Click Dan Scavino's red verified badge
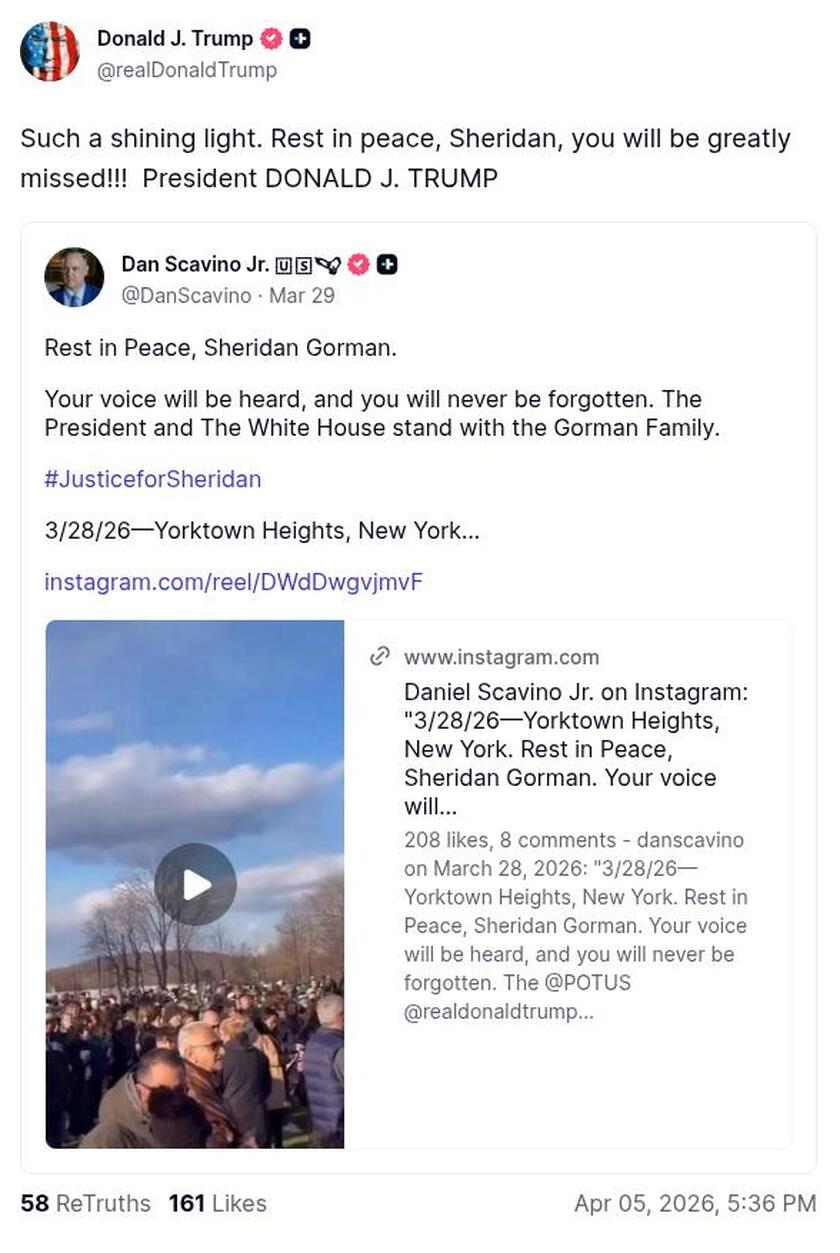The width and height of the screenshot is (840, 1253). [359, 264]
